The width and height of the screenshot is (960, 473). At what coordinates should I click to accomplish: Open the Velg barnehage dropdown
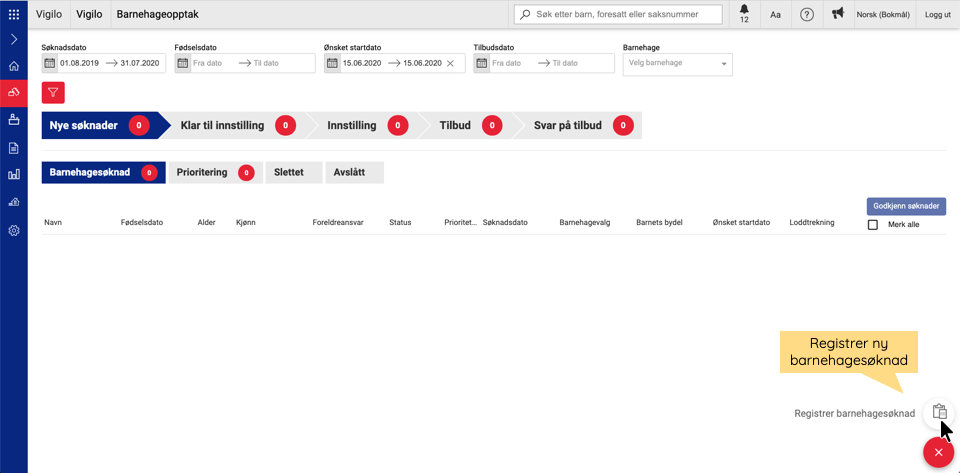tap(677, 64)
